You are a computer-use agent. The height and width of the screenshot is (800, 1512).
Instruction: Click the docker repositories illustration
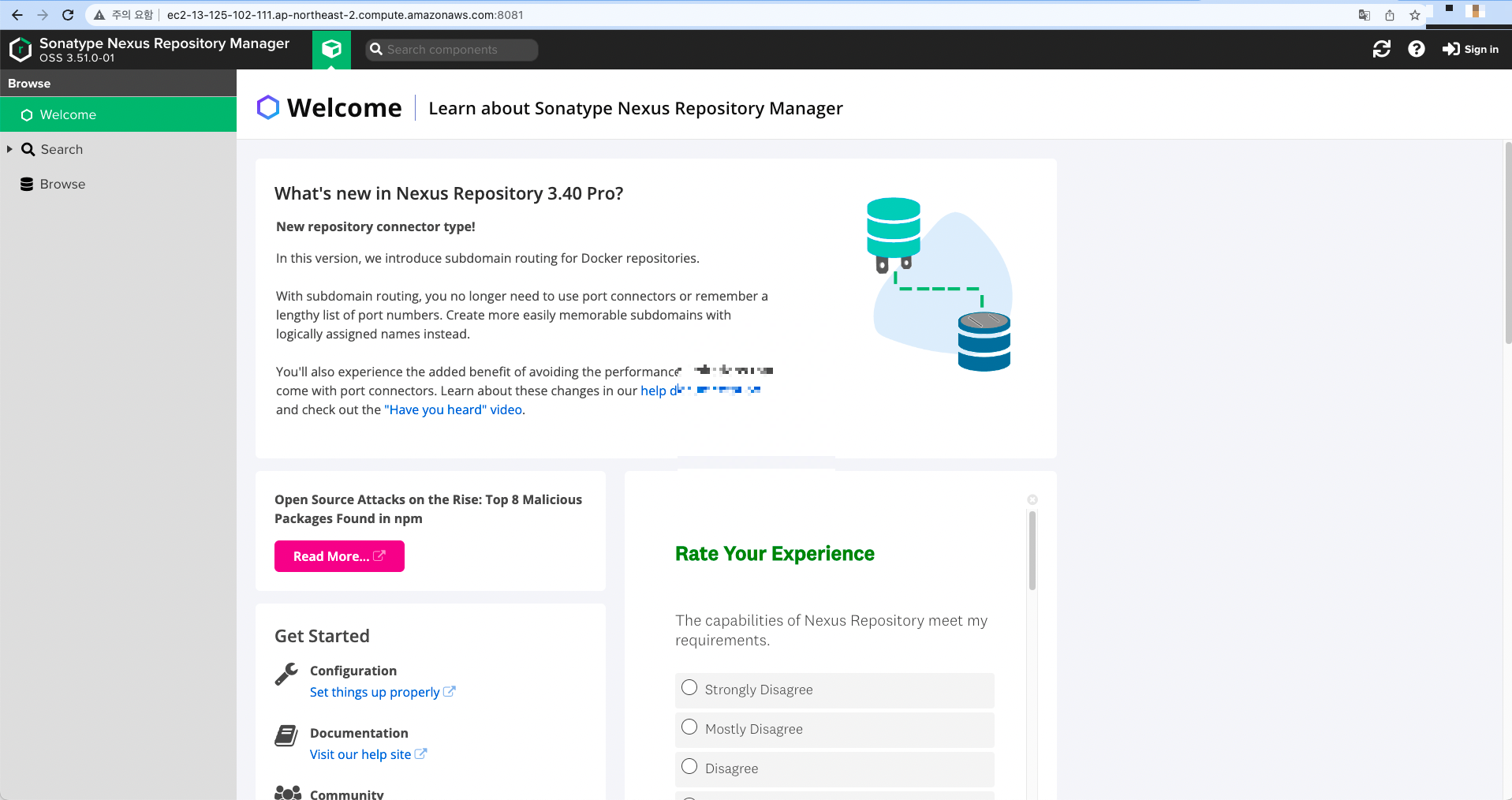[939, 284]
